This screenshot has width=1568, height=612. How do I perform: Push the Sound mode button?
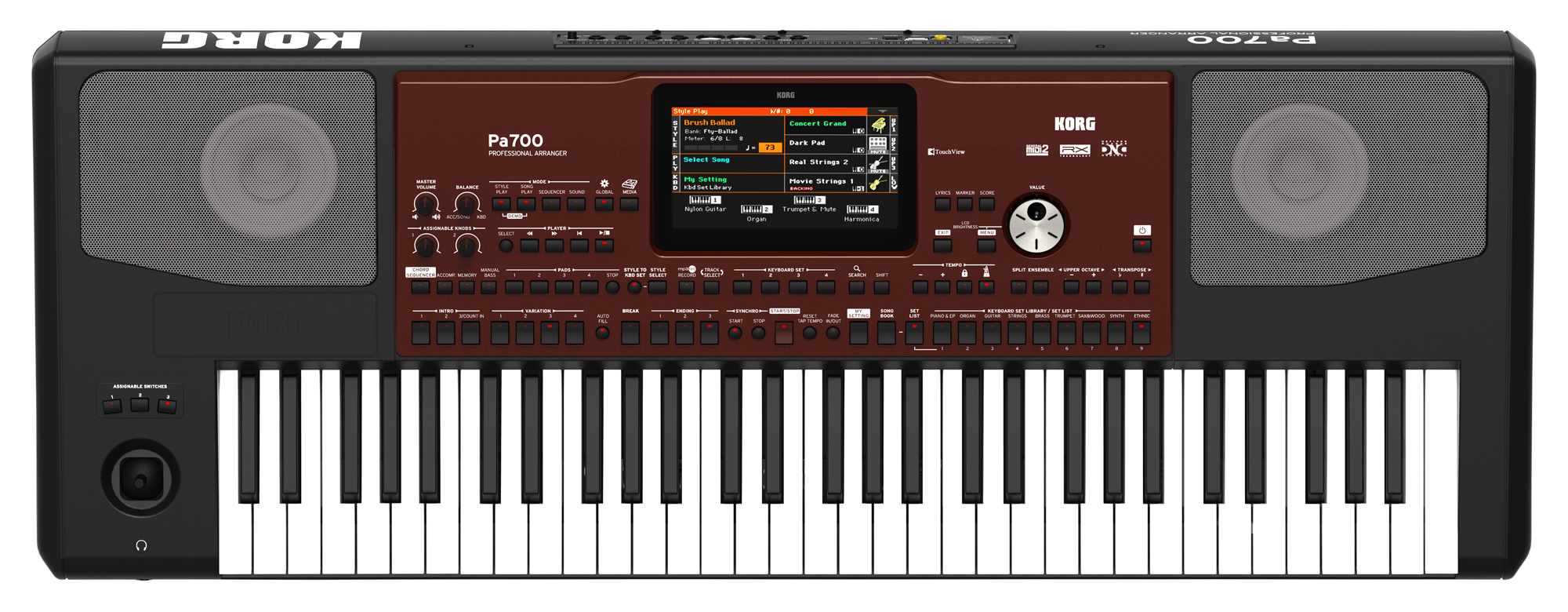pos(577,204)
